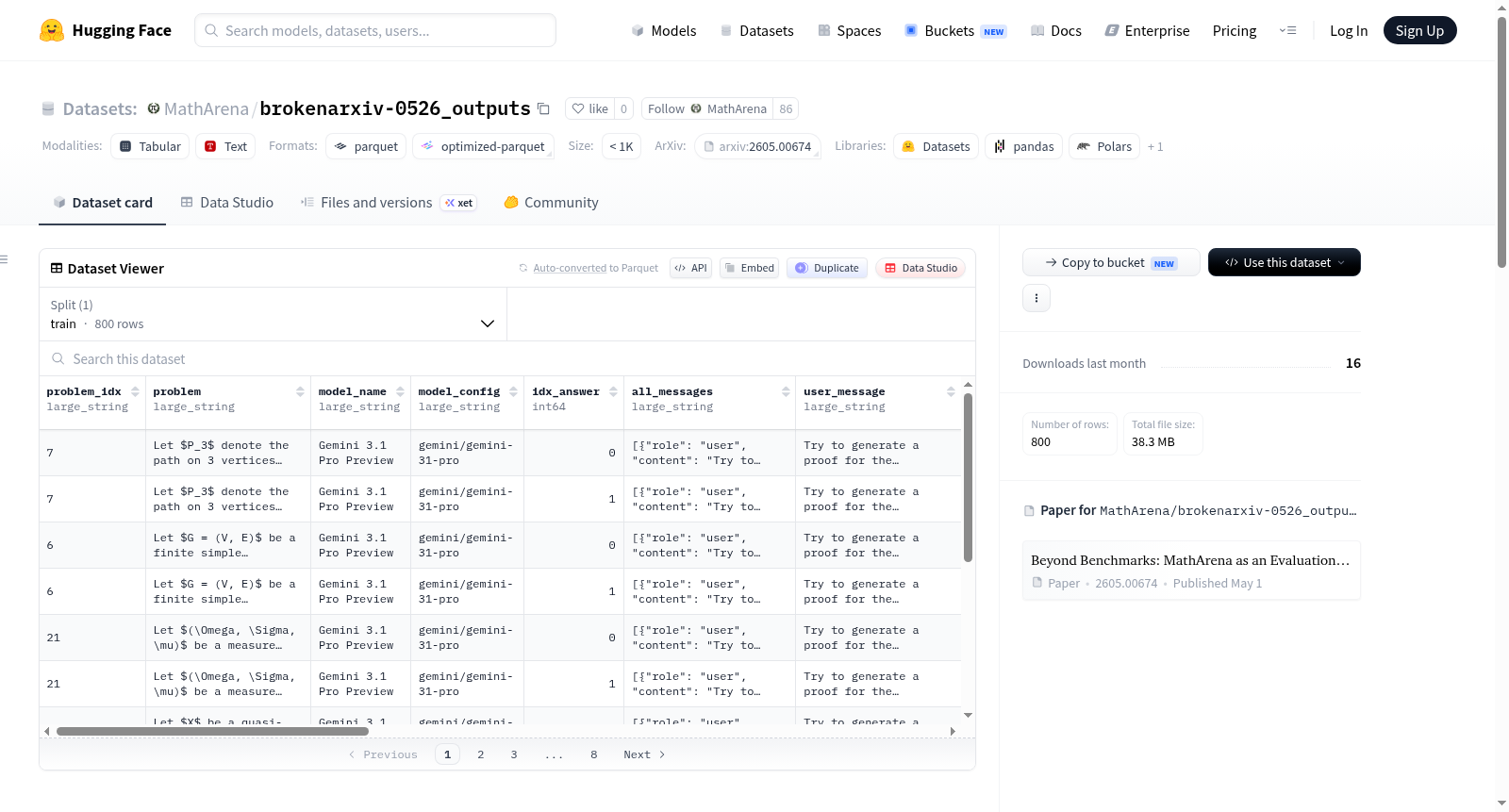The height and width of the screenshot is (812, 1509).
Task: Sort by the problem column
Action: pyautogui.click(x=300, y=391)
